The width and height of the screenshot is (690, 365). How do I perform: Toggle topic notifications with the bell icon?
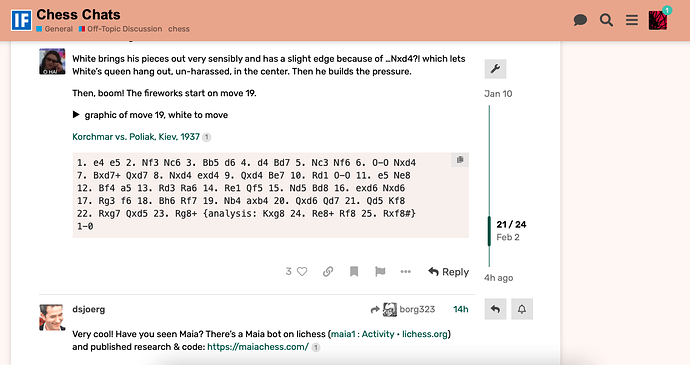tap(521, 309)
